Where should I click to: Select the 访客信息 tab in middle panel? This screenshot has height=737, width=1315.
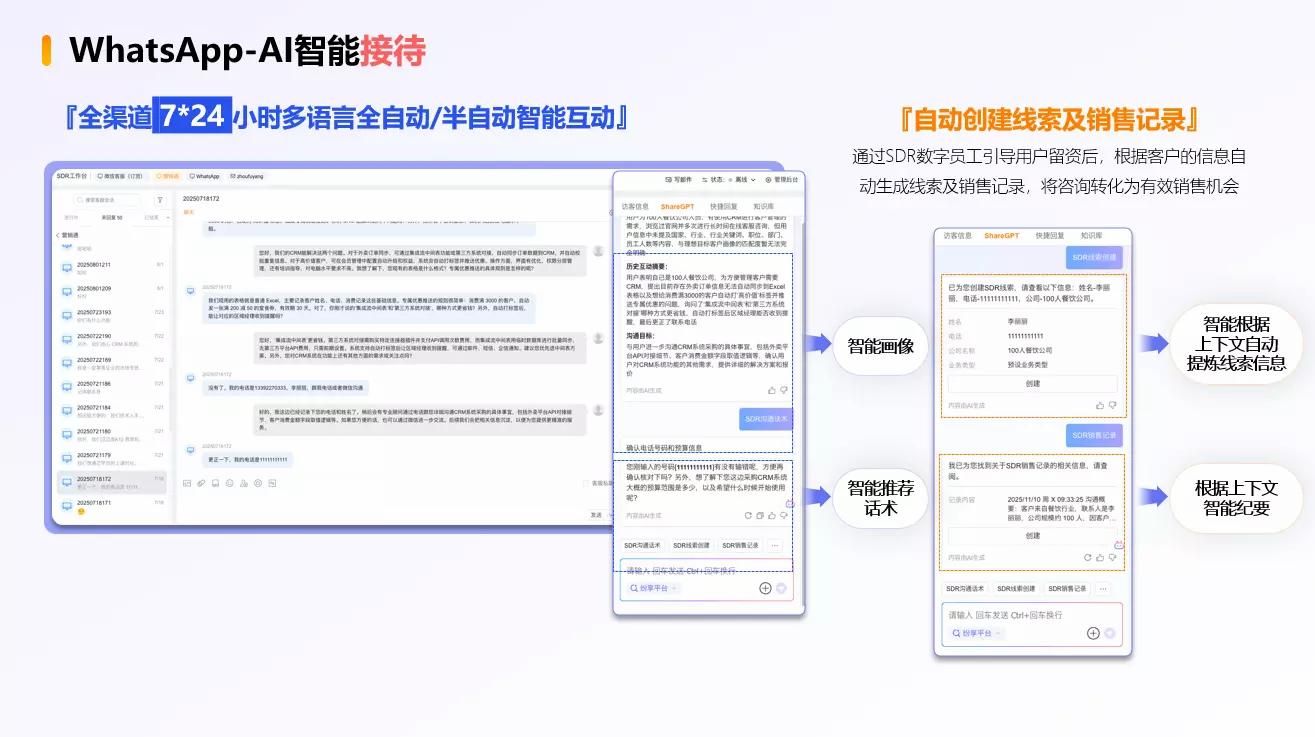tap(635, 206)
